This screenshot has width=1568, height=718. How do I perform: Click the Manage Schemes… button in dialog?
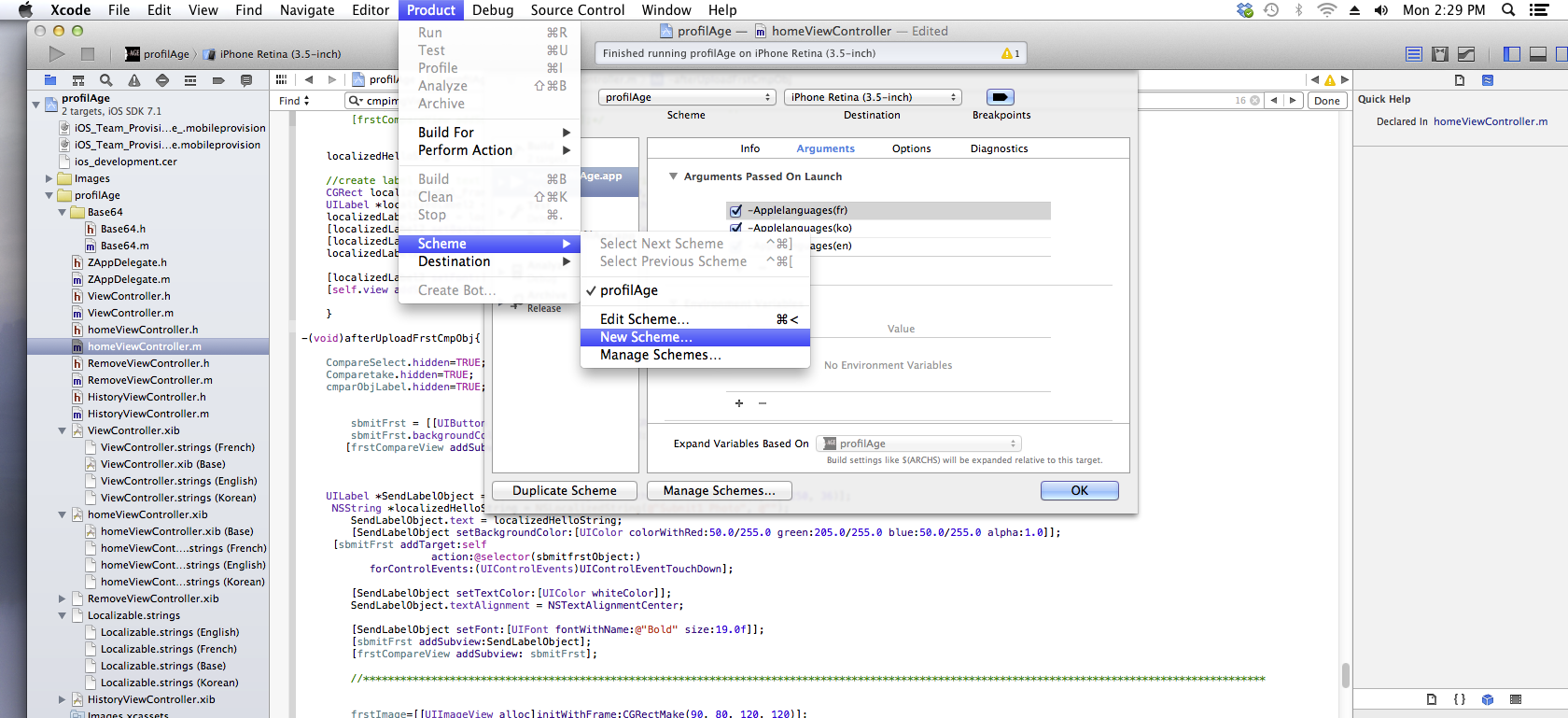pyautogui.click(x=720, y=490)
